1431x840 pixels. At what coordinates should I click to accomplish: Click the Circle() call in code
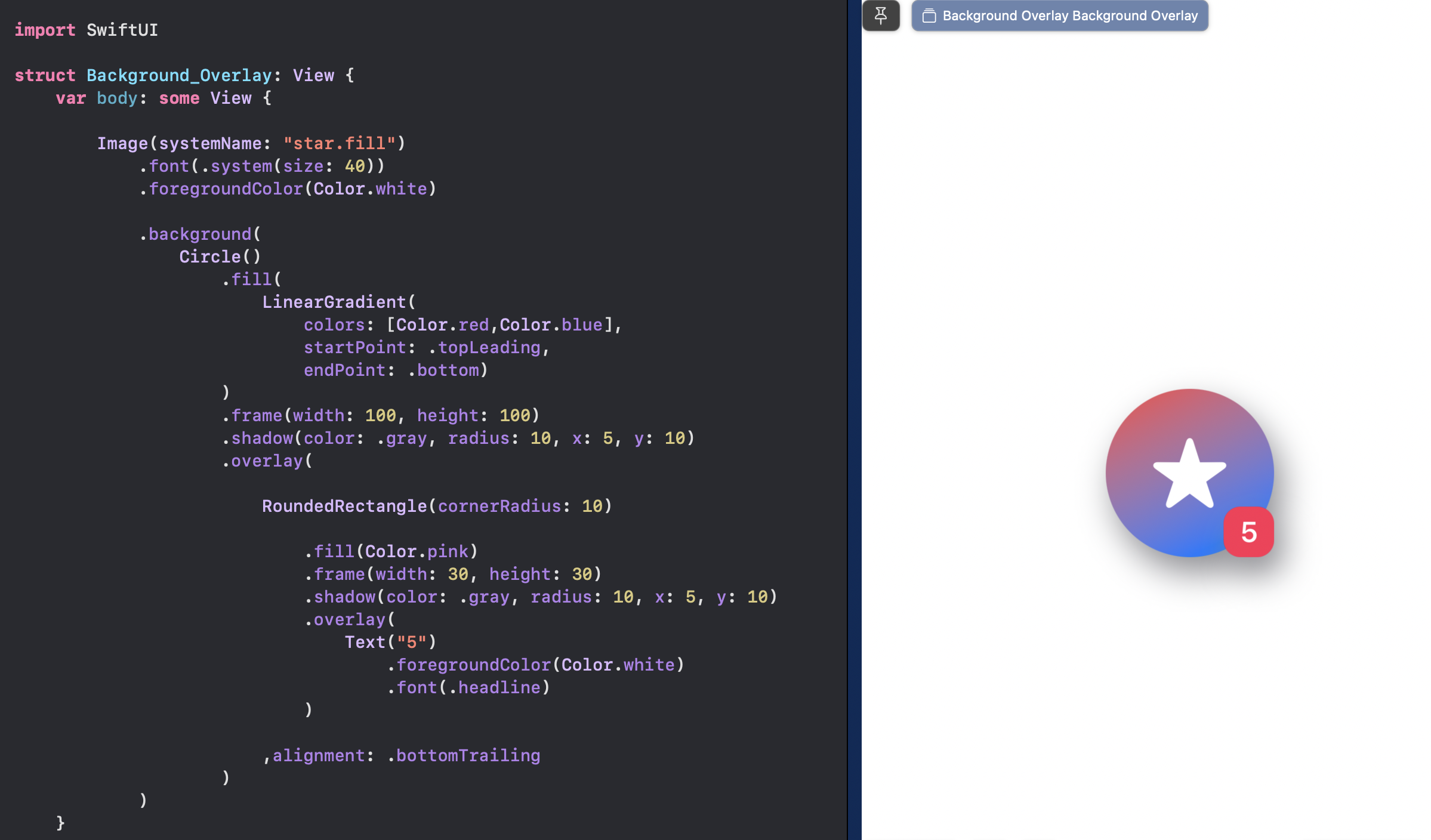click(x=220, y=257)
